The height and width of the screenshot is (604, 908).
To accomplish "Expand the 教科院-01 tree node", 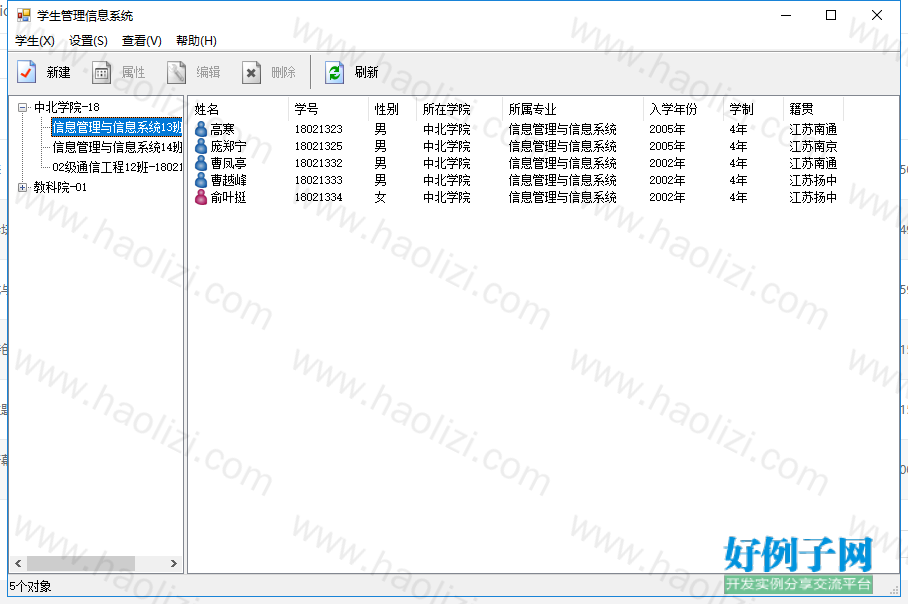I will pyautogui.click(x=22, y=187).
